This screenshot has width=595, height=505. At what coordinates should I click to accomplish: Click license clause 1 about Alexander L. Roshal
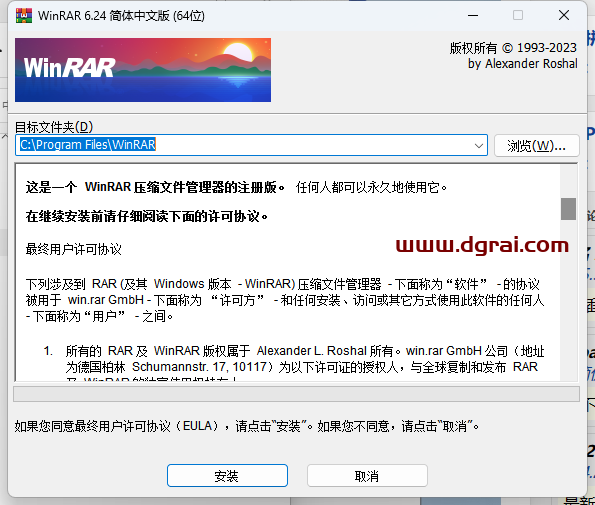(294, 362)
